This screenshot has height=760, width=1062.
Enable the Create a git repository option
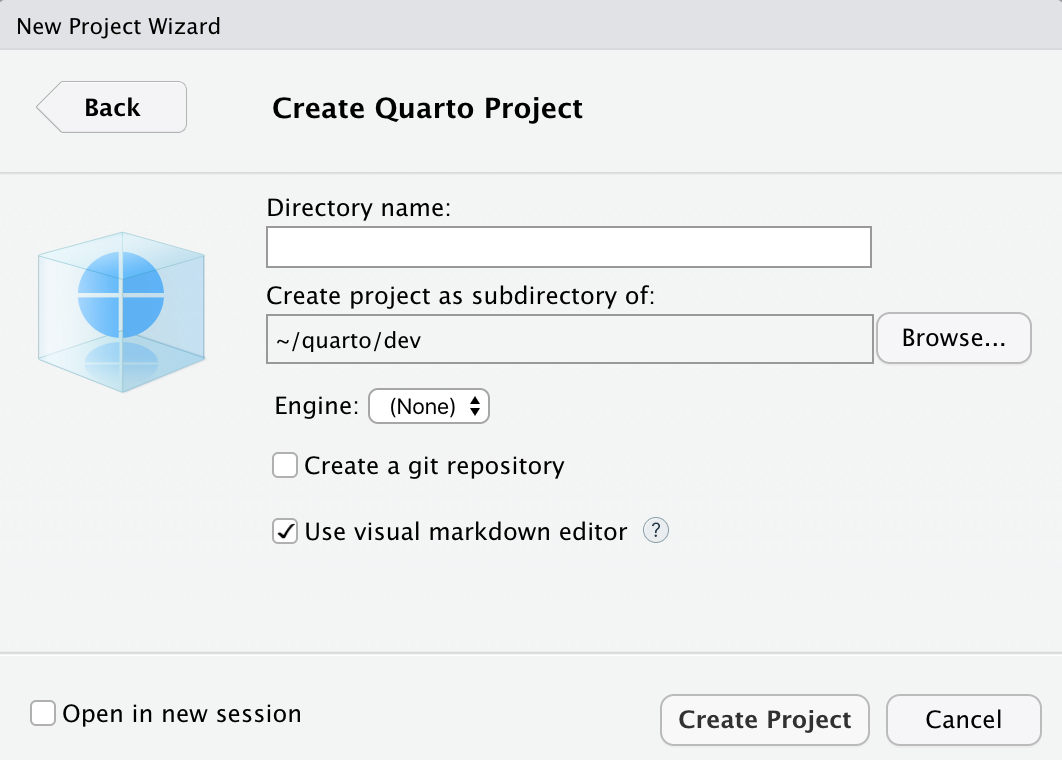(284, 465)
